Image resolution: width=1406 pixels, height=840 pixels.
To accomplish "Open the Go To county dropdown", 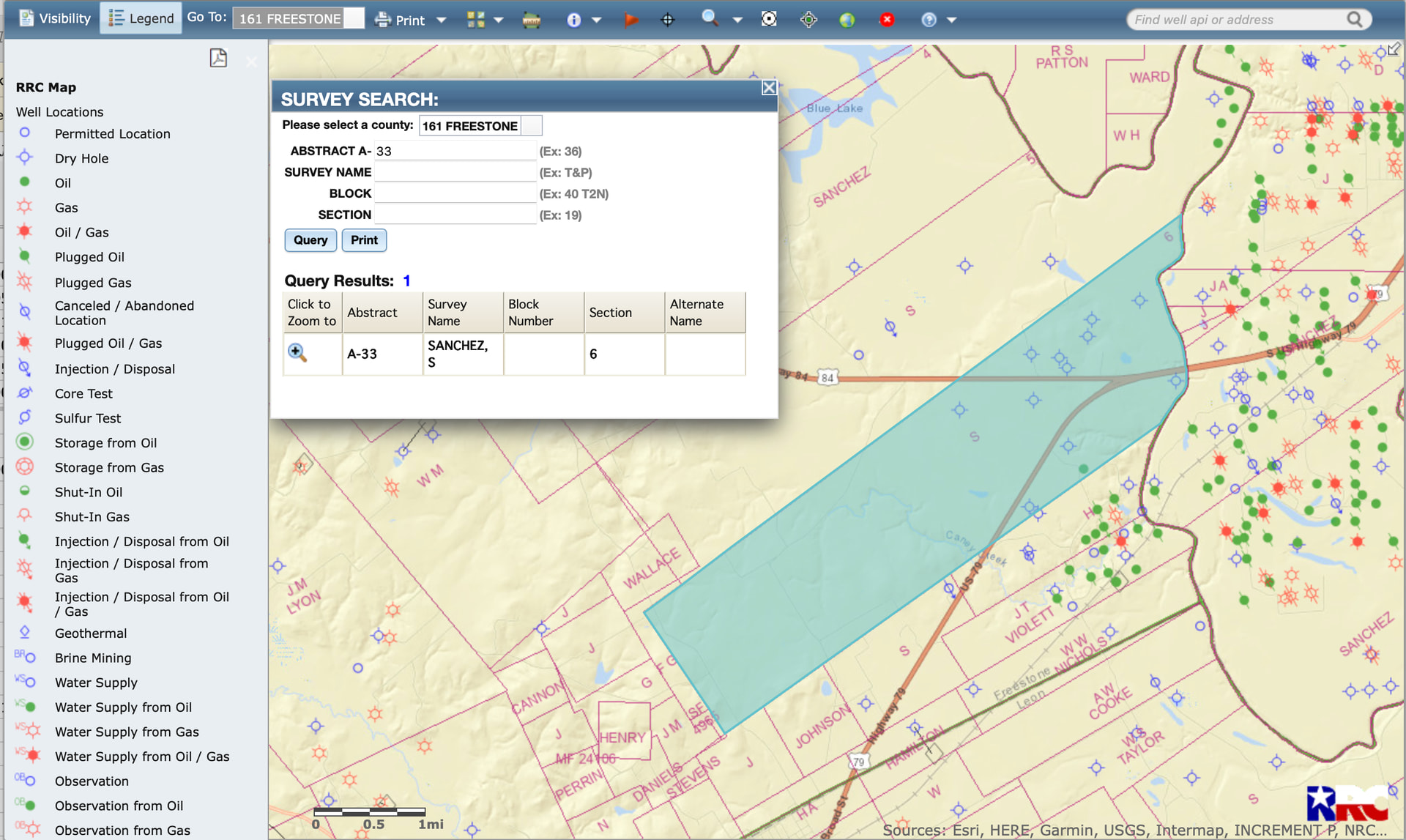I will pyautogui.click(x=354, y=18).
